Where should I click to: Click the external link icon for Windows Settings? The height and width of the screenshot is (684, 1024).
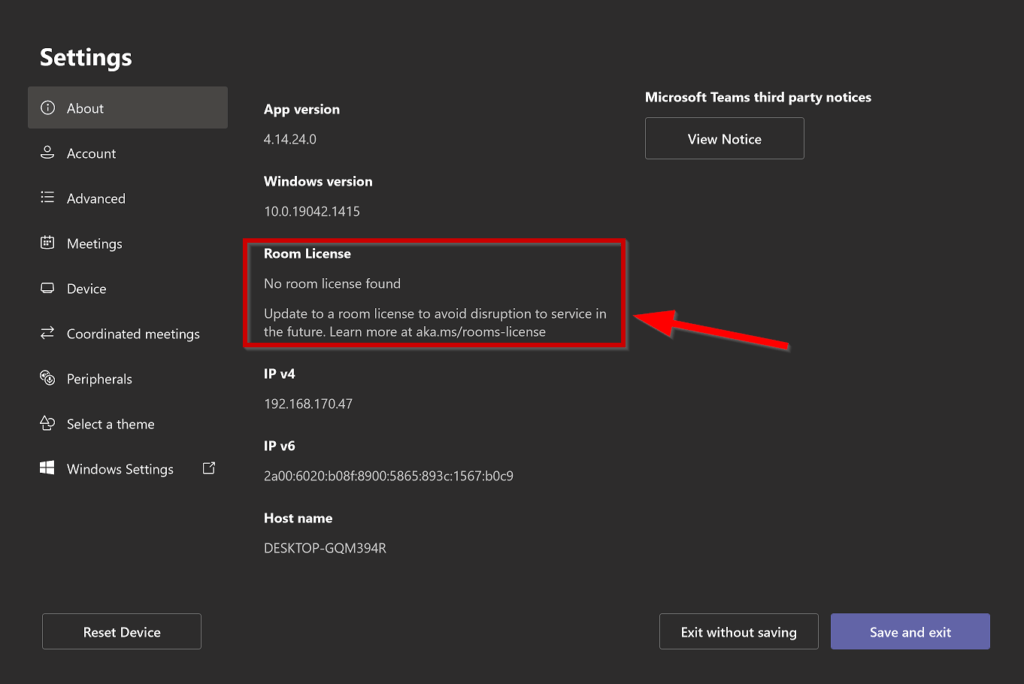209,468
